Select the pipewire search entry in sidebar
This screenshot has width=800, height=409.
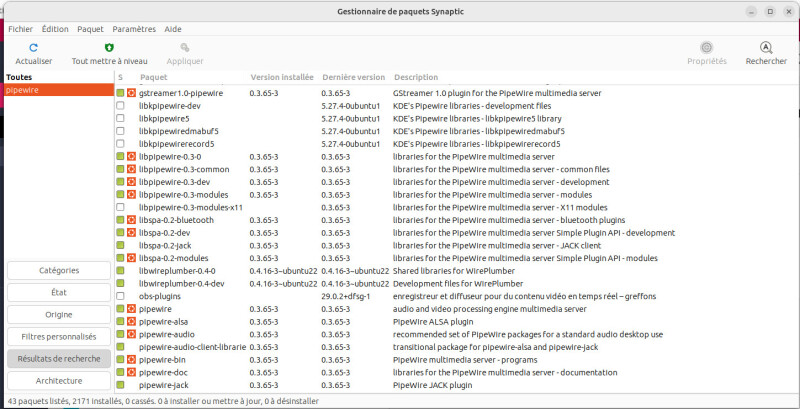coord(58,90)
